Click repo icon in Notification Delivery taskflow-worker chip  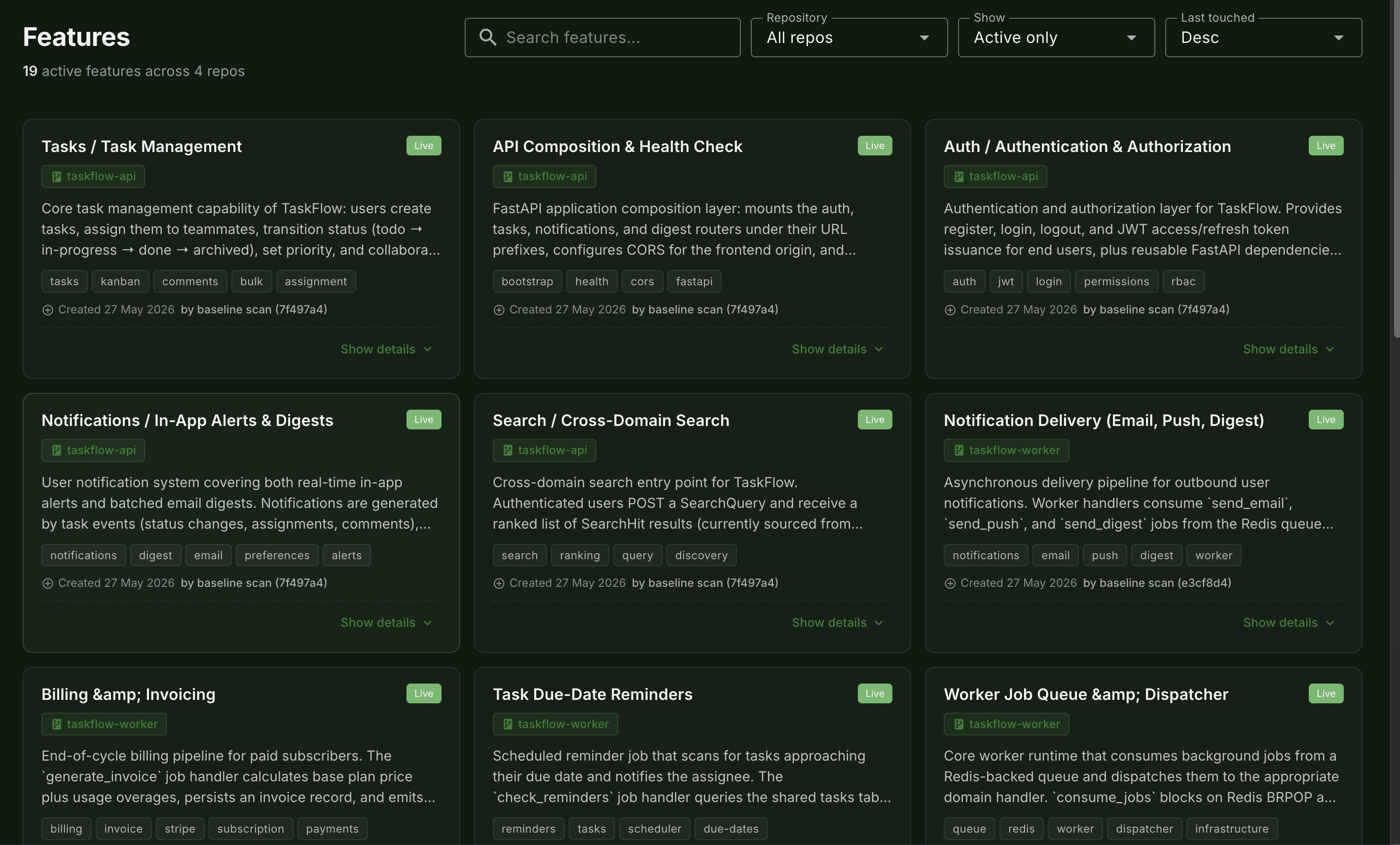pos(958,450)
